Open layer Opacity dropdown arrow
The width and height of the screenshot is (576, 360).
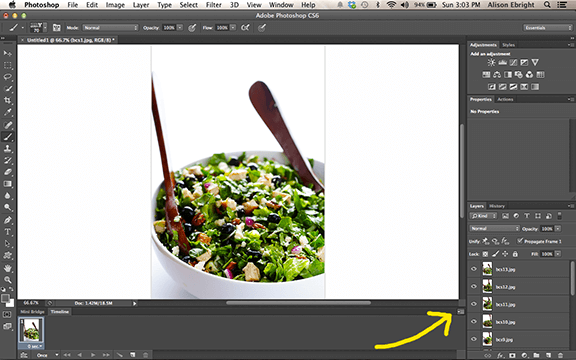point(558,228)
